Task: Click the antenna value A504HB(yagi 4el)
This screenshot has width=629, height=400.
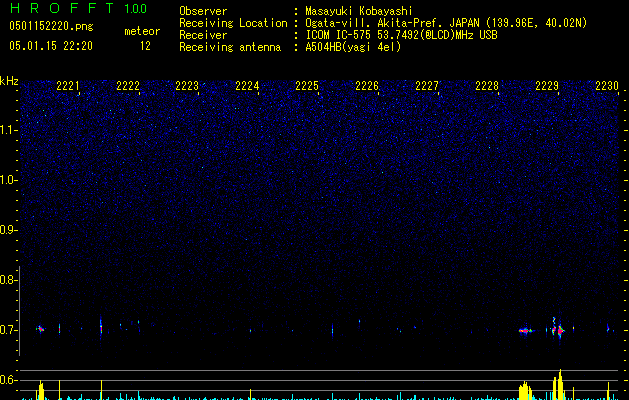Action: [x=353, y=47]
